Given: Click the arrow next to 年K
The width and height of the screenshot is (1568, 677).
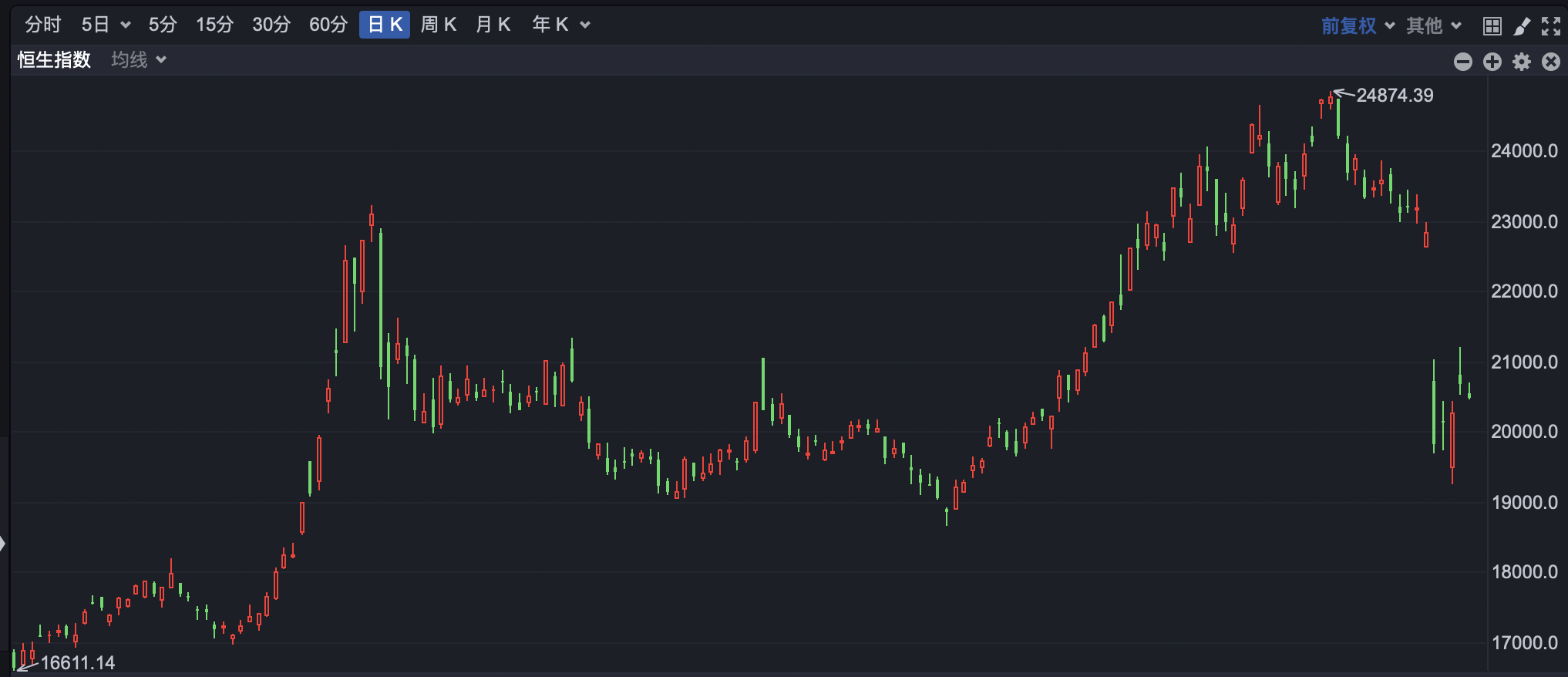Looking at the screenshot, I should tap(585, 25).
